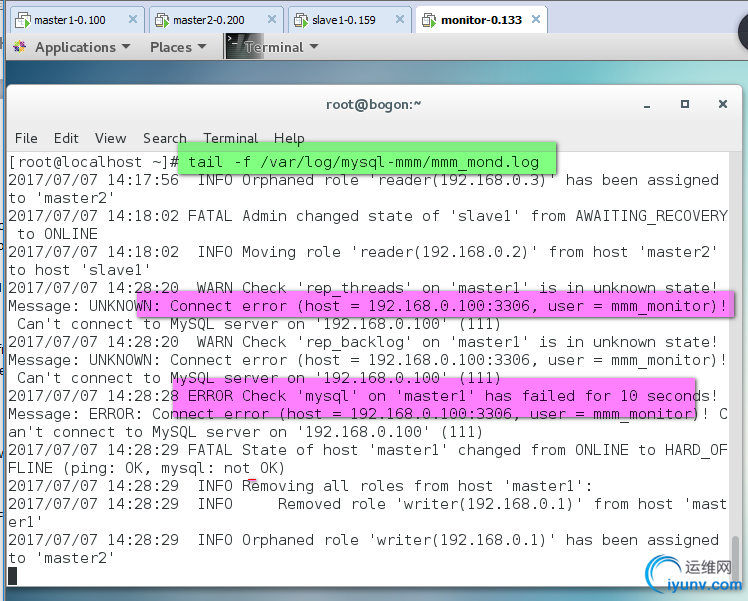Switch to the master2-0.200 VM tab
Screen dimensions: 748x601
tap(216, 20)
